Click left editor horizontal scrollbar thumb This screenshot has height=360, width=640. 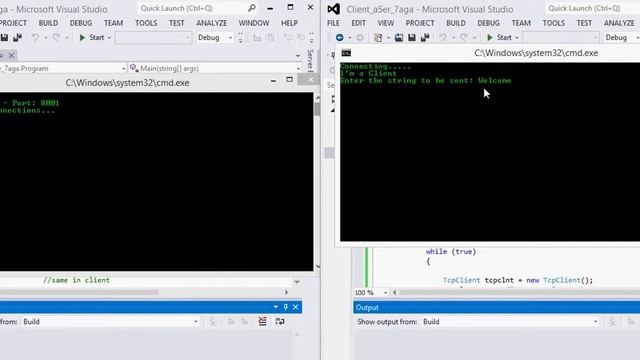pyautogui.click(x=79, y=292)
